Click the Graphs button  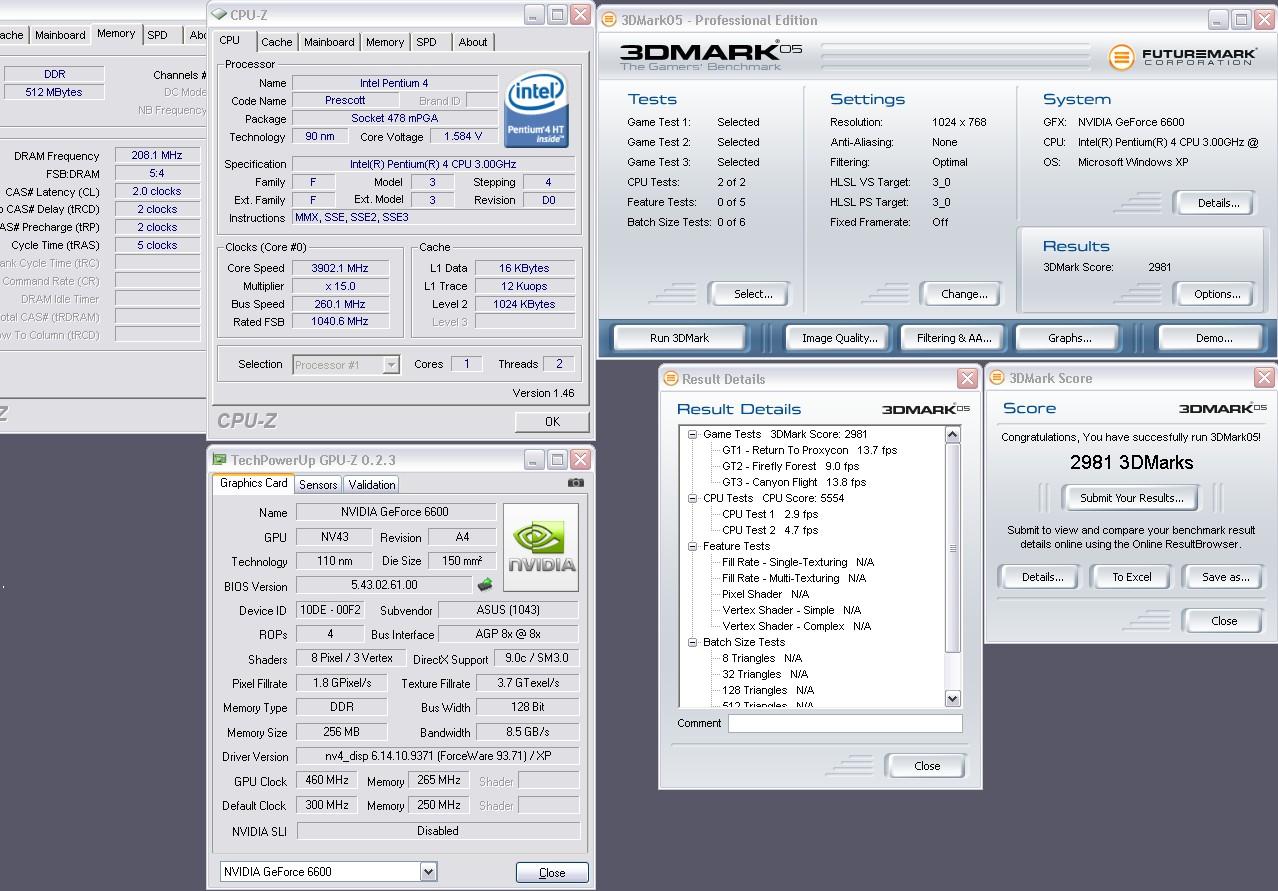click(1070, 338)
